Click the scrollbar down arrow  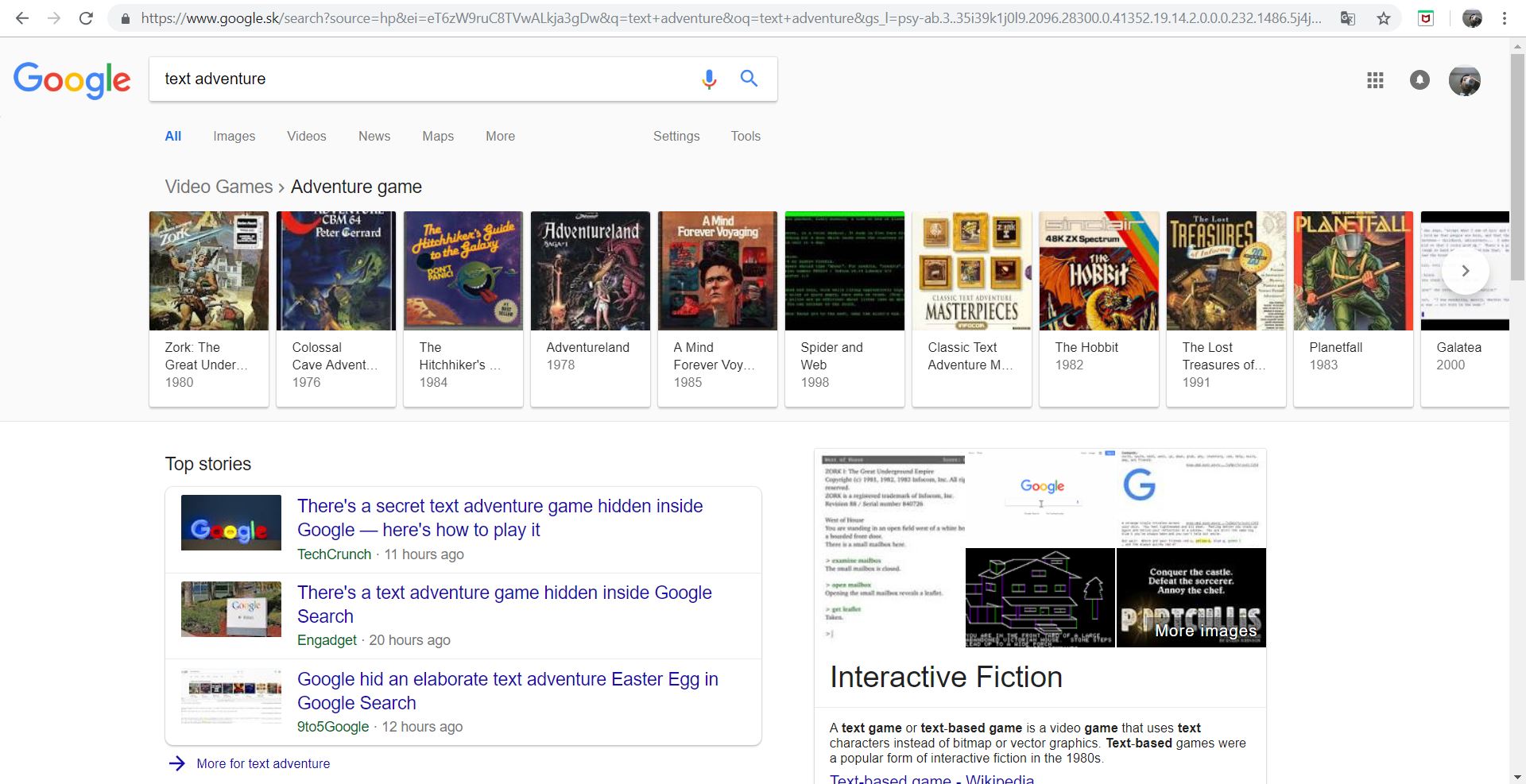tap(1517, 776)
